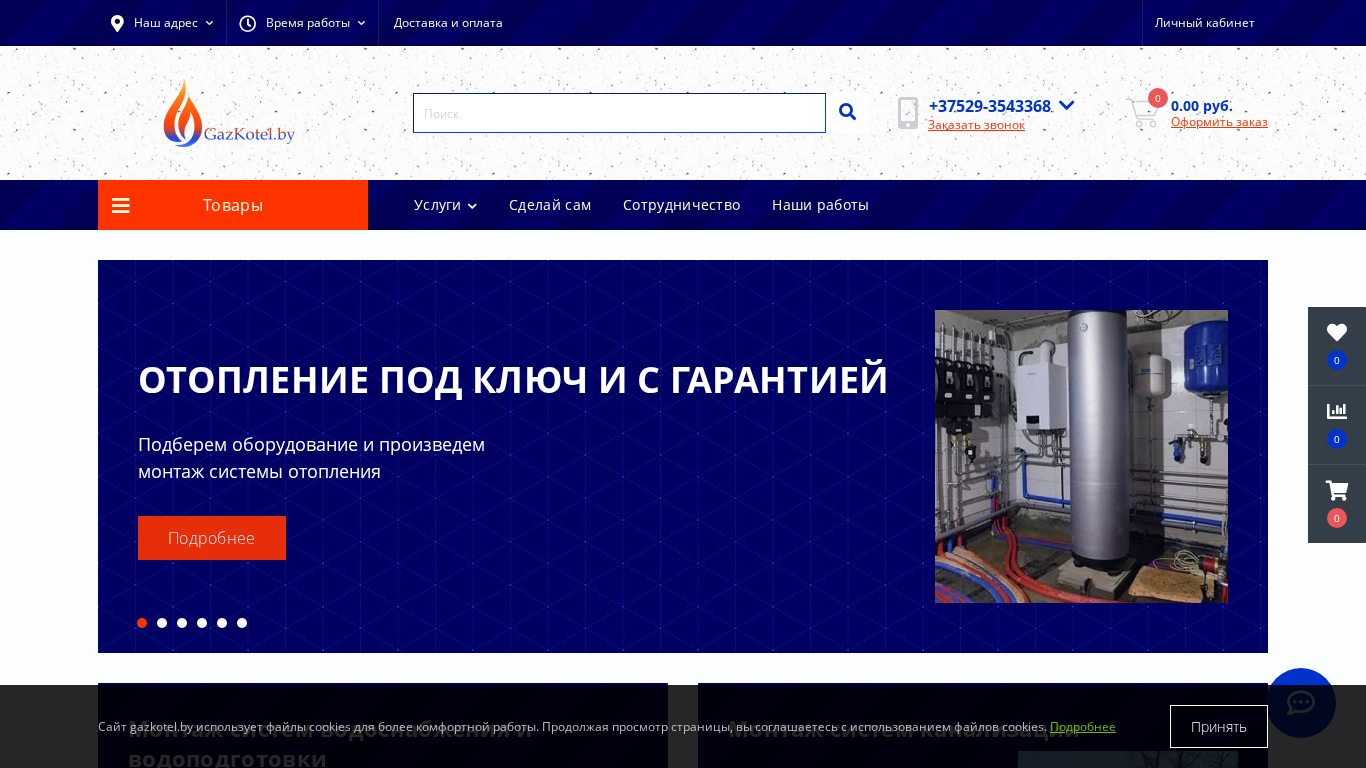
Task: Click the Подробнее banner button
Action: 212,538
